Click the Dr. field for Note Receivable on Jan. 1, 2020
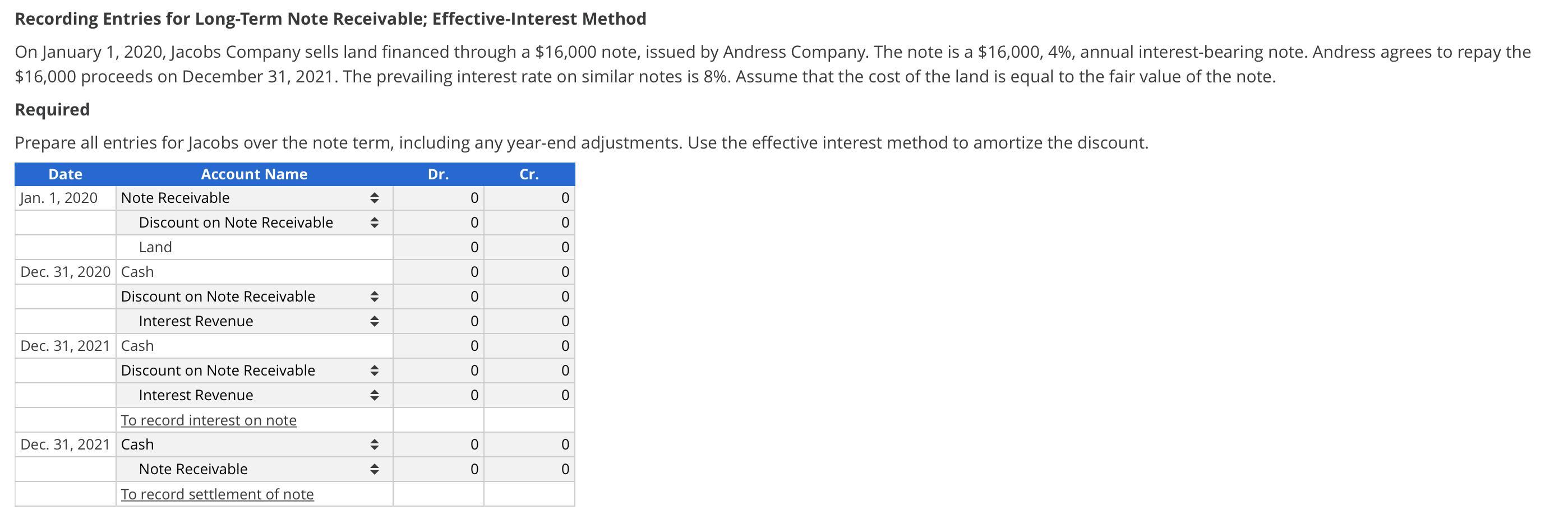The width and height of the screenshot is (1568, 519). coord(439,198)
